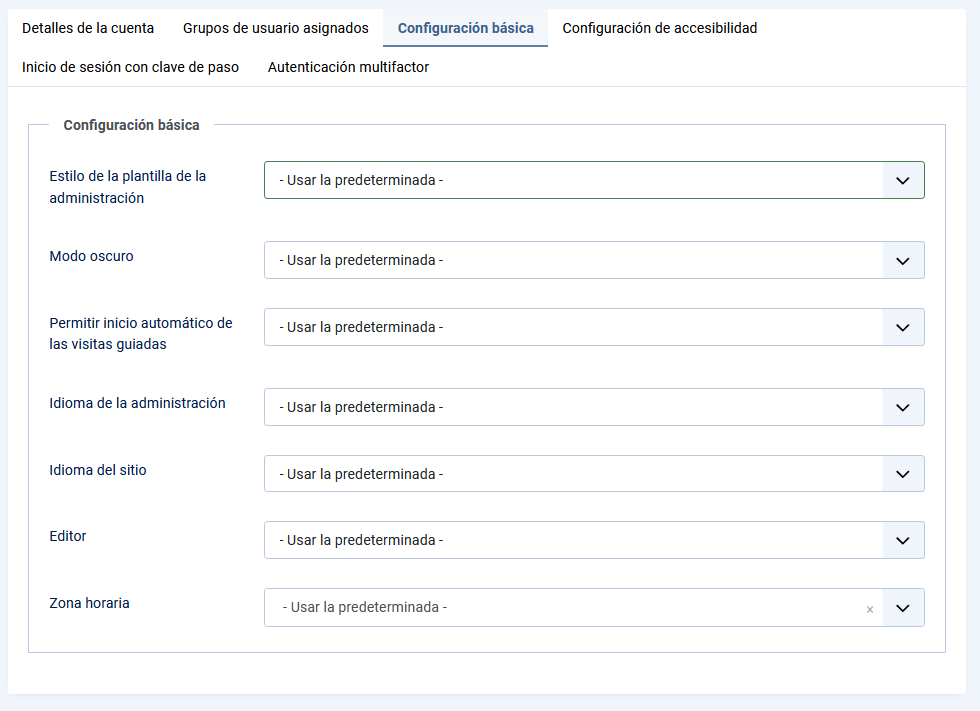Click the chevron arrow of the Zona horaria field
Image resolution: width=980 pixels, height=711 pixels.
(x=903, y=607)
